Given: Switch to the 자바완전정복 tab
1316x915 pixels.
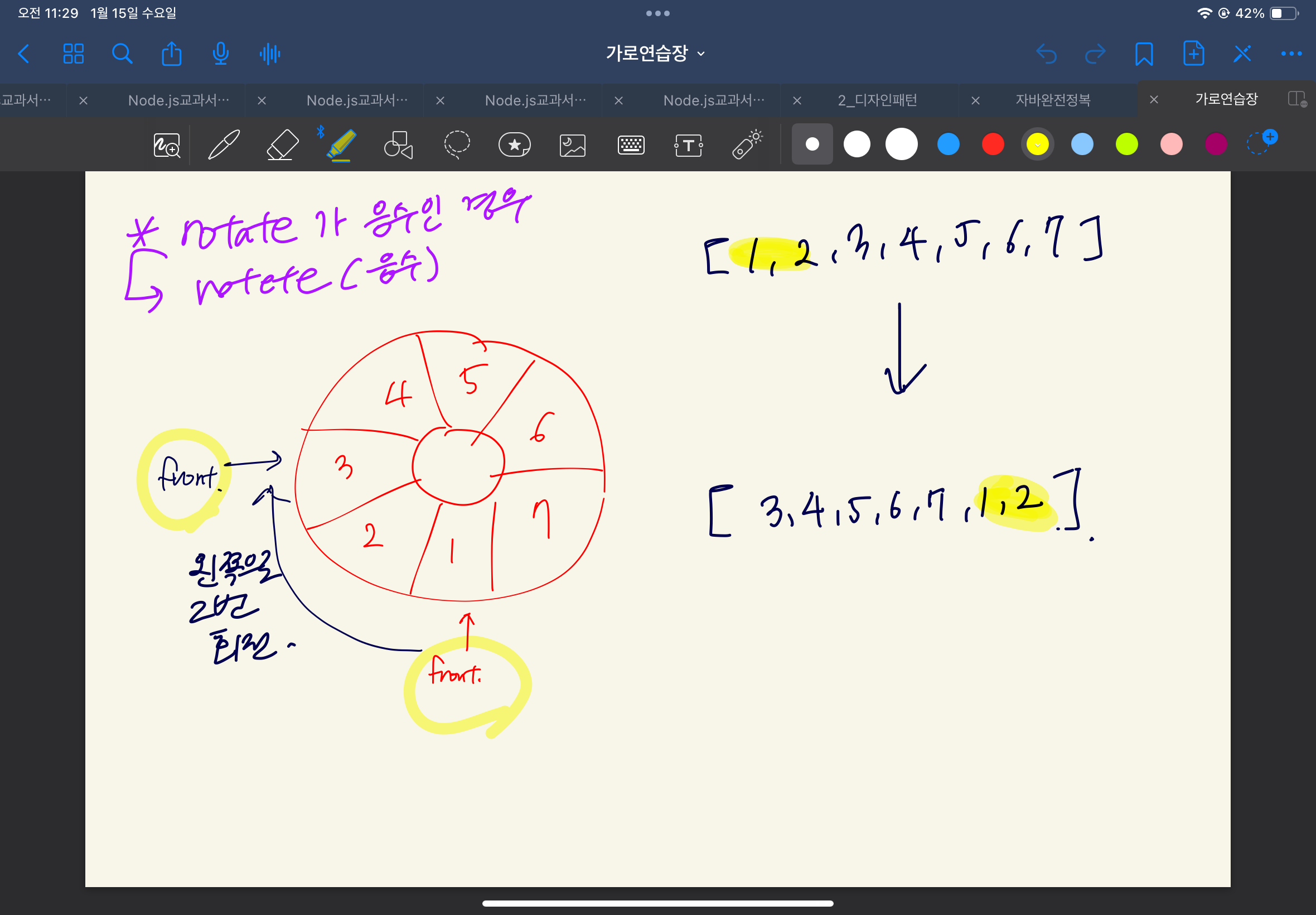Looking at the screenshot, I should [x=1052, y=100].
